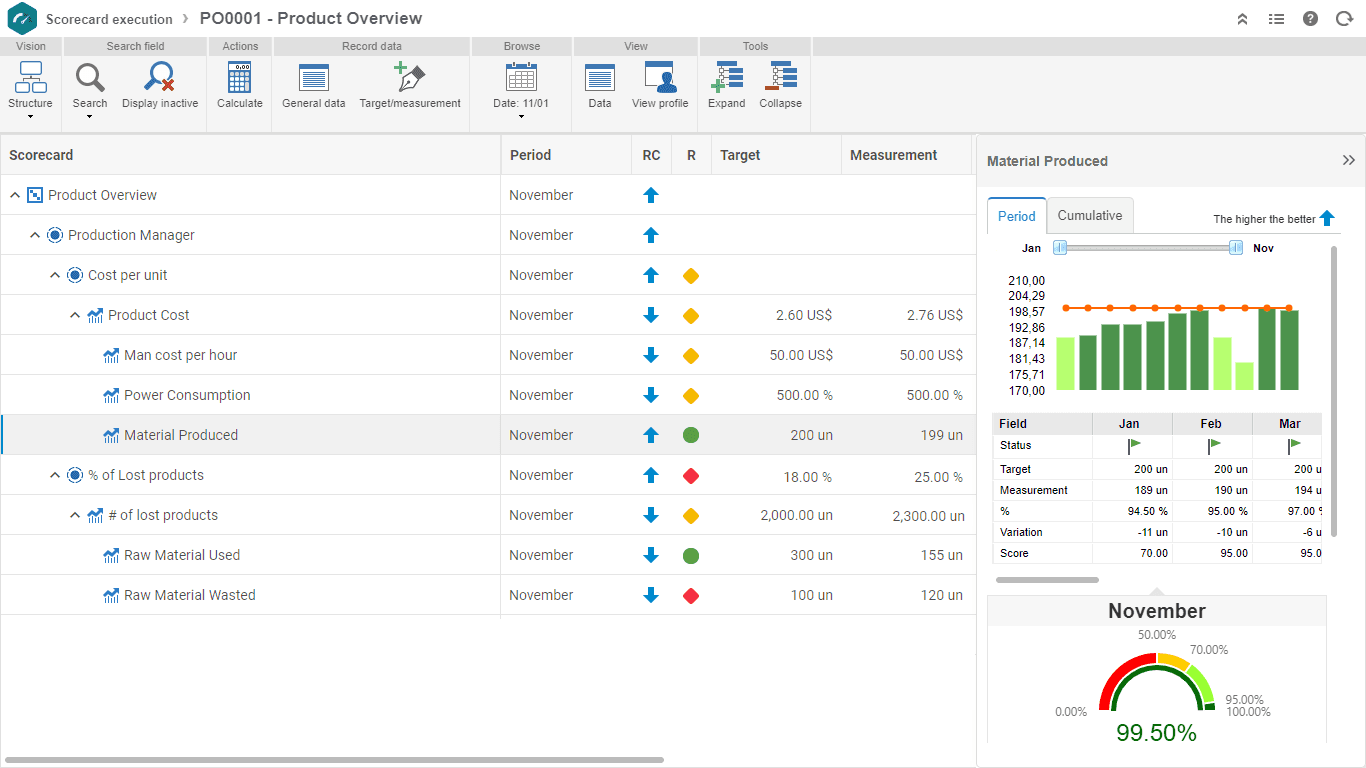1366x768 pixels.
Task: Click the Jan start slider handle
Action: coord(1061,248)
